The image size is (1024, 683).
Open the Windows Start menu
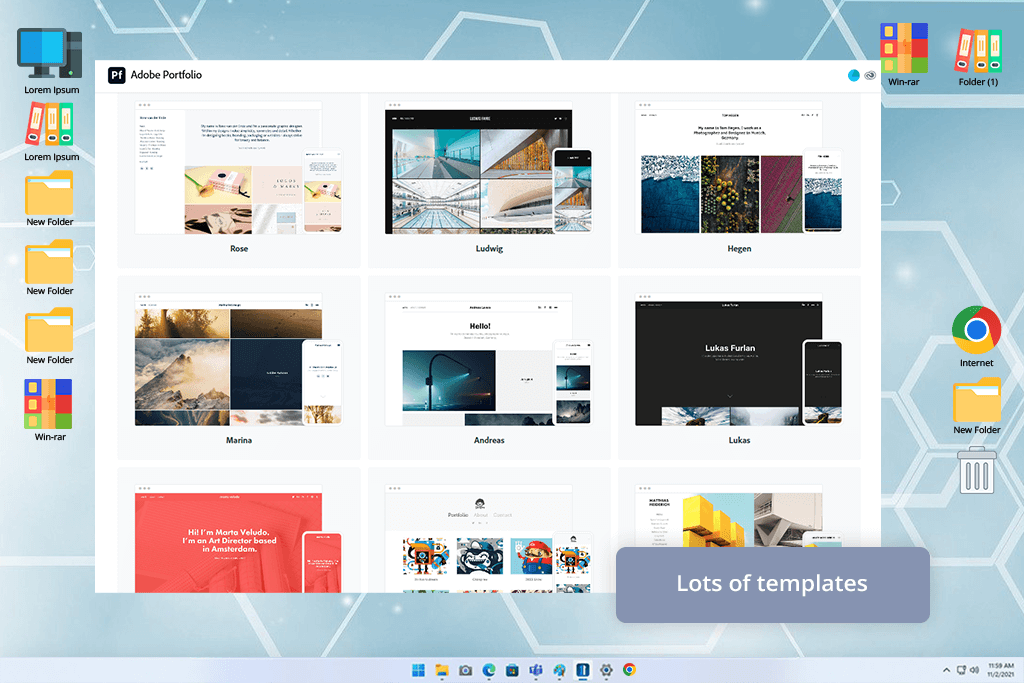418,670
